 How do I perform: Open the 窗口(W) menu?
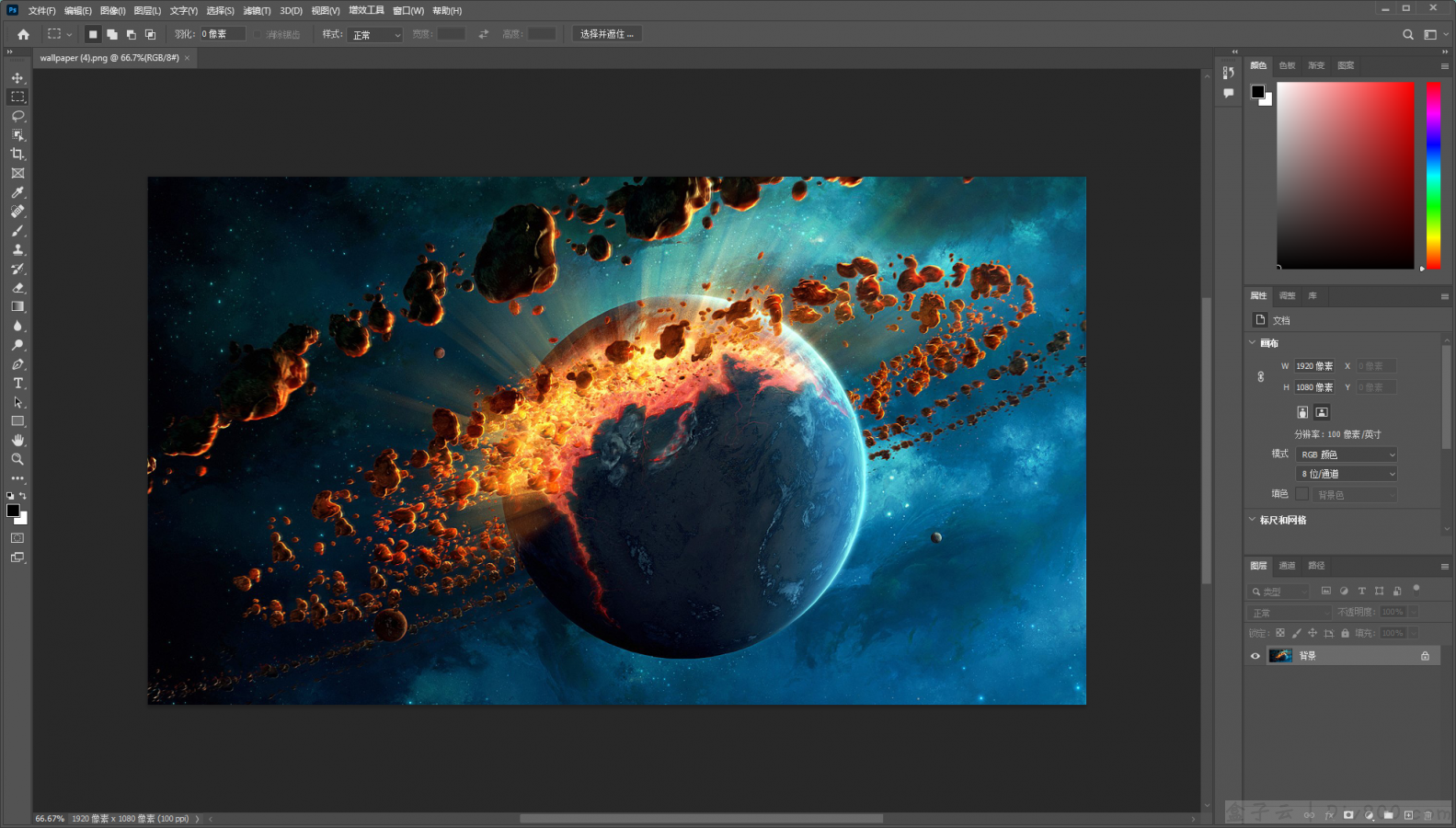[408, 11]
